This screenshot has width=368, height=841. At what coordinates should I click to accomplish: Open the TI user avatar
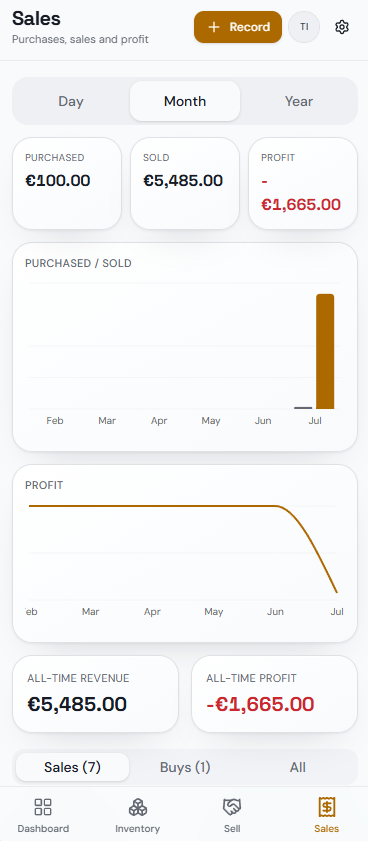(x=304, y=27)
